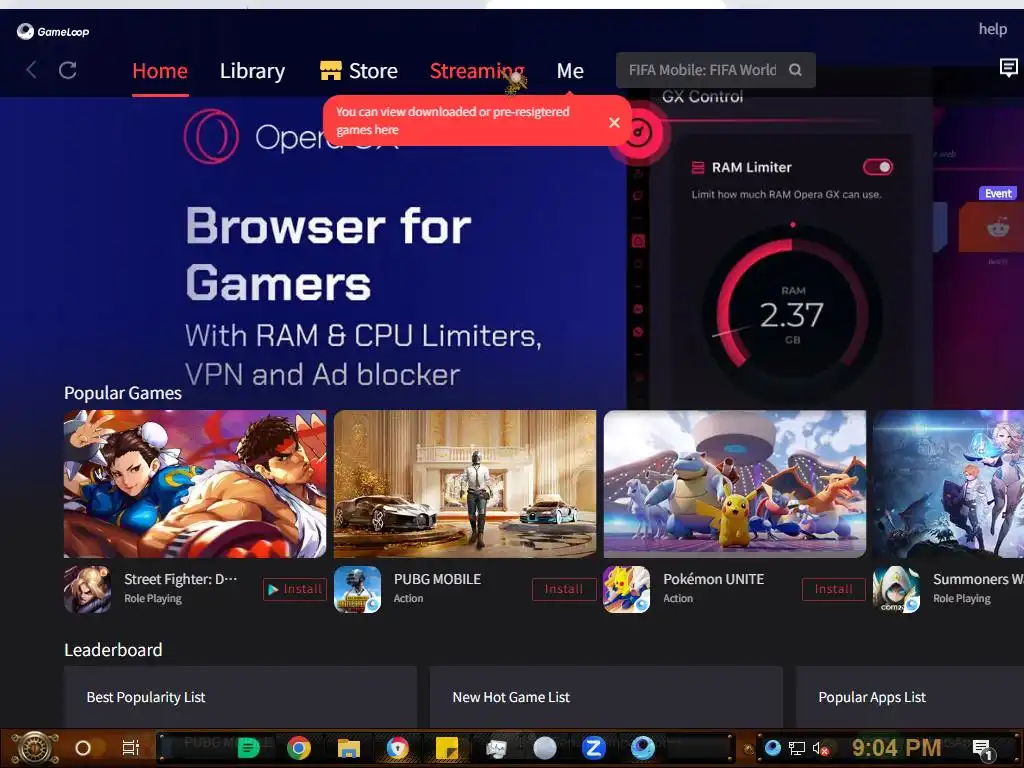Screen dimensions: 1024x768
Task: Click the Opera GX logo banner
Action: point(291,136)
